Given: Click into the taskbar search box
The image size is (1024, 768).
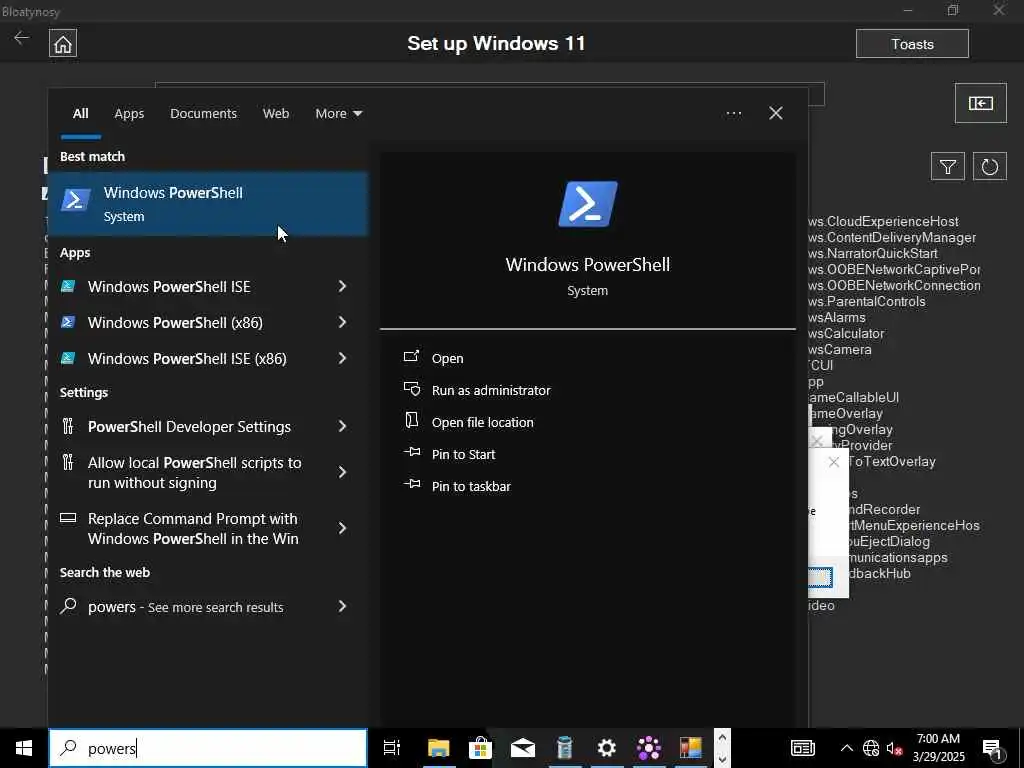Looking at the screenshot, I should click(x=208, y=748).
